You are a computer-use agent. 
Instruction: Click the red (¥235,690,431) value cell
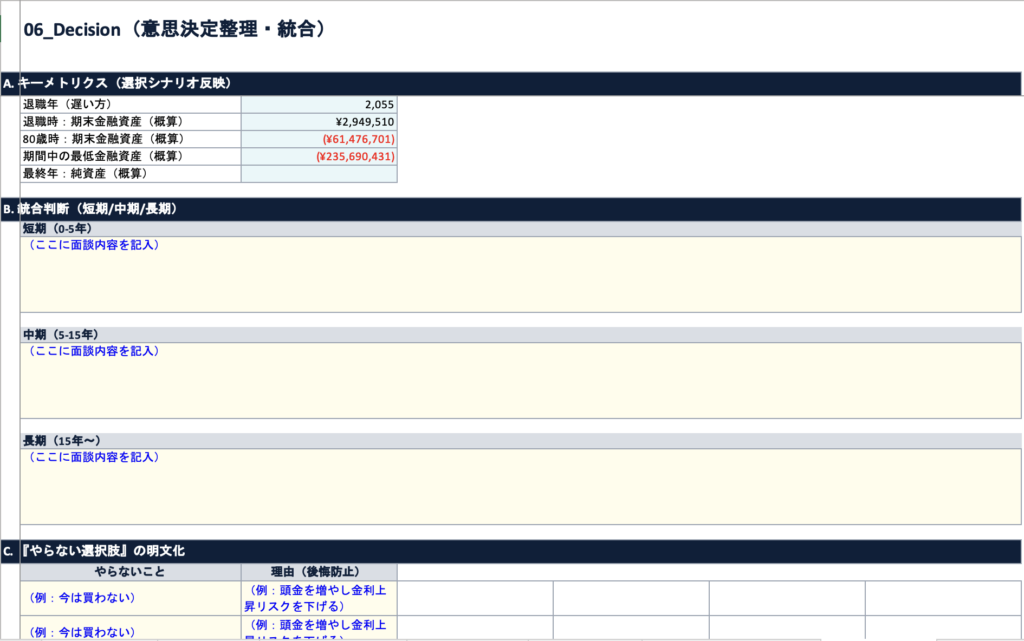coord(319,156)
